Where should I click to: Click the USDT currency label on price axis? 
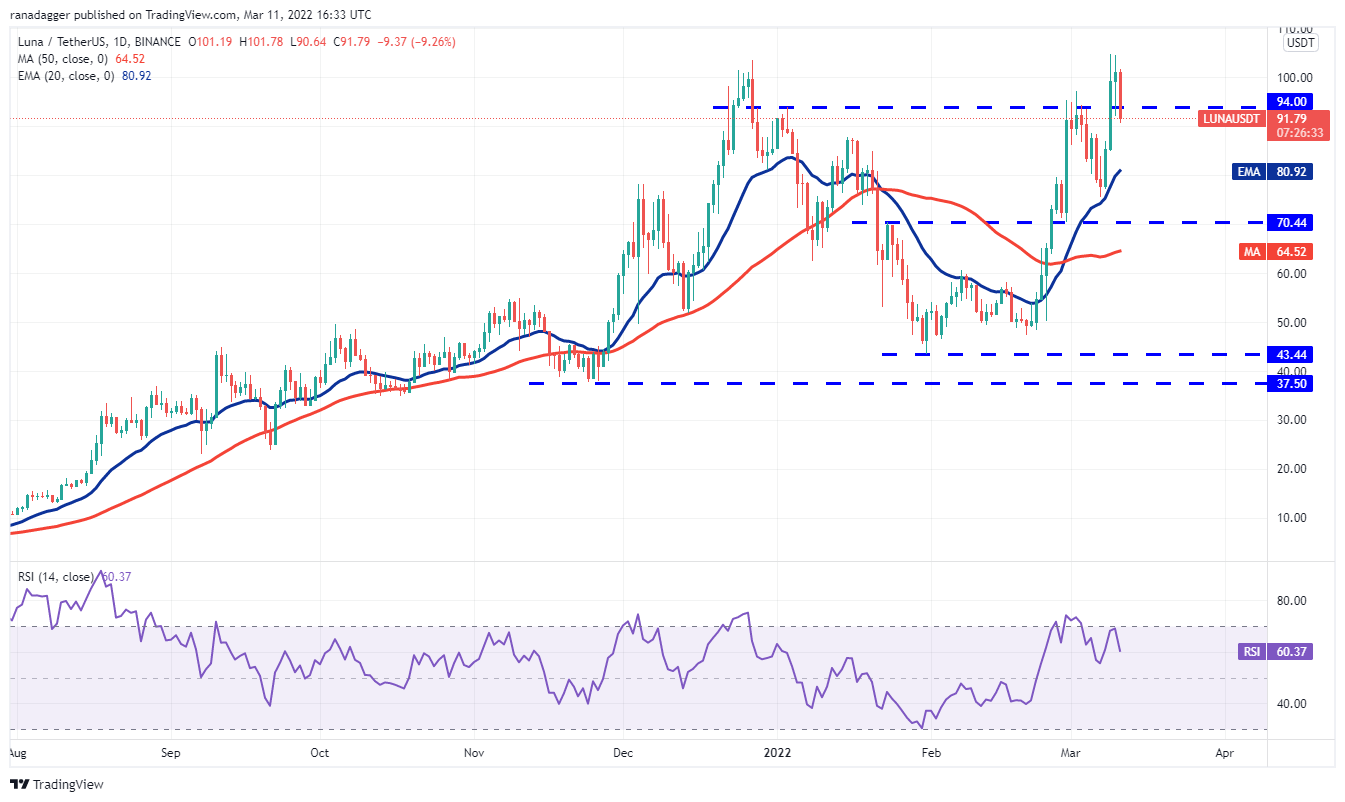1300,43
